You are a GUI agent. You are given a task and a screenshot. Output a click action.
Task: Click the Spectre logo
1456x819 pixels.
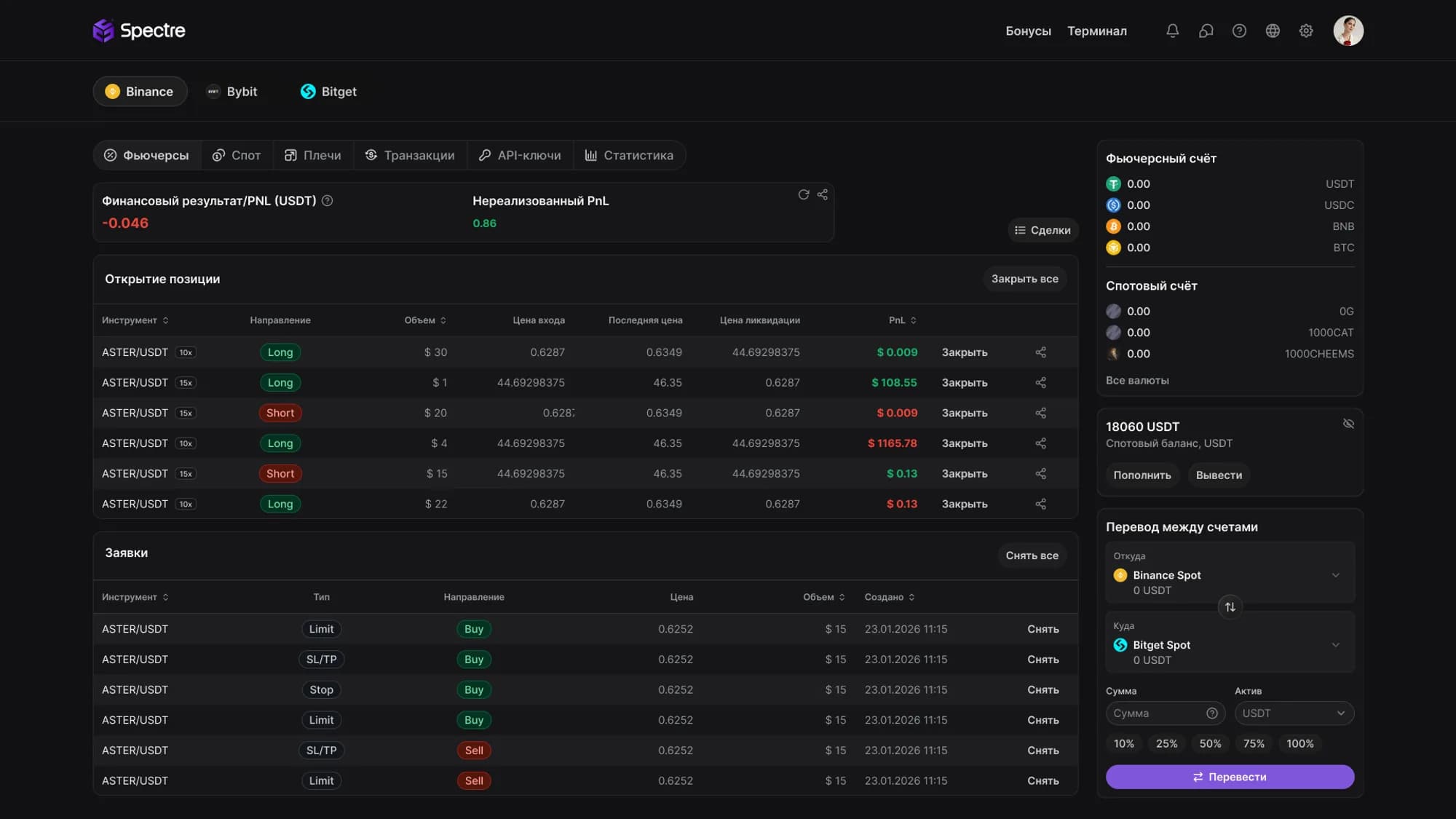coord(139,31)
